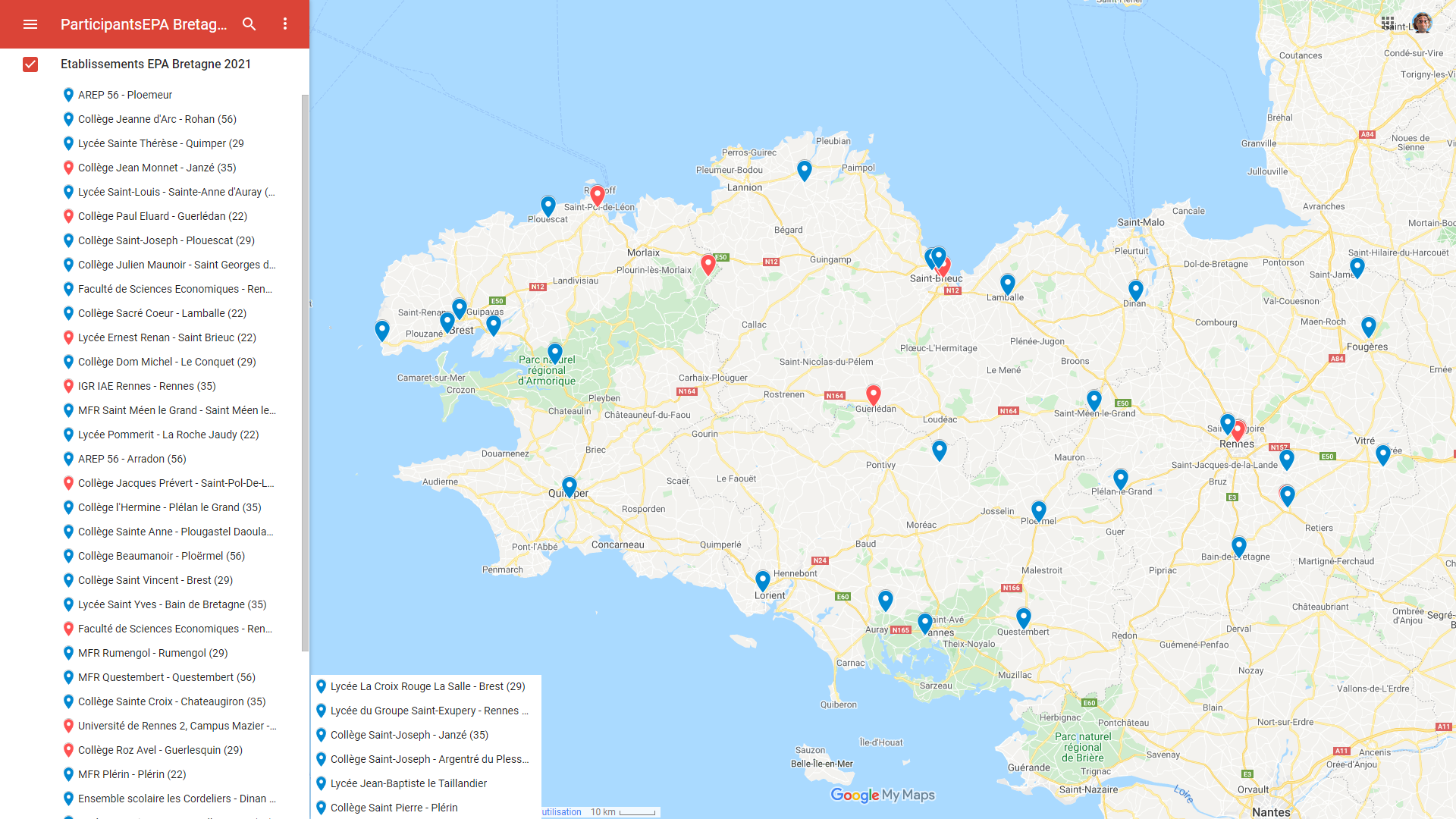This screenshot has height=819, width=1456.
Task: Select Collège Sacré Coeur - Lamballe entry
Action: [162, 313]
